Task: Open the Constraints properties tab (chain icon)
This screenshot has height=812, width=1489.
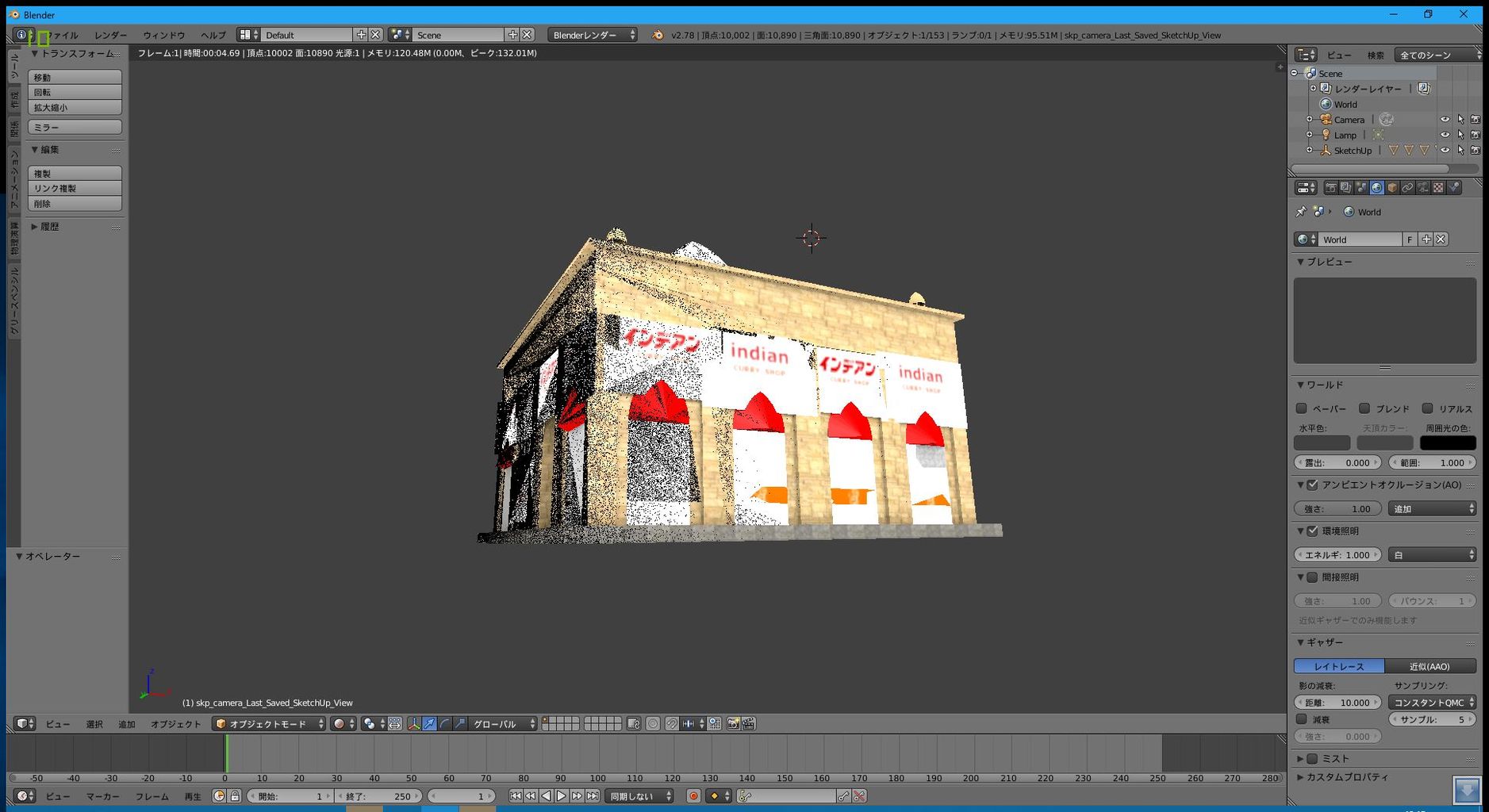Action: point(1407,188)
